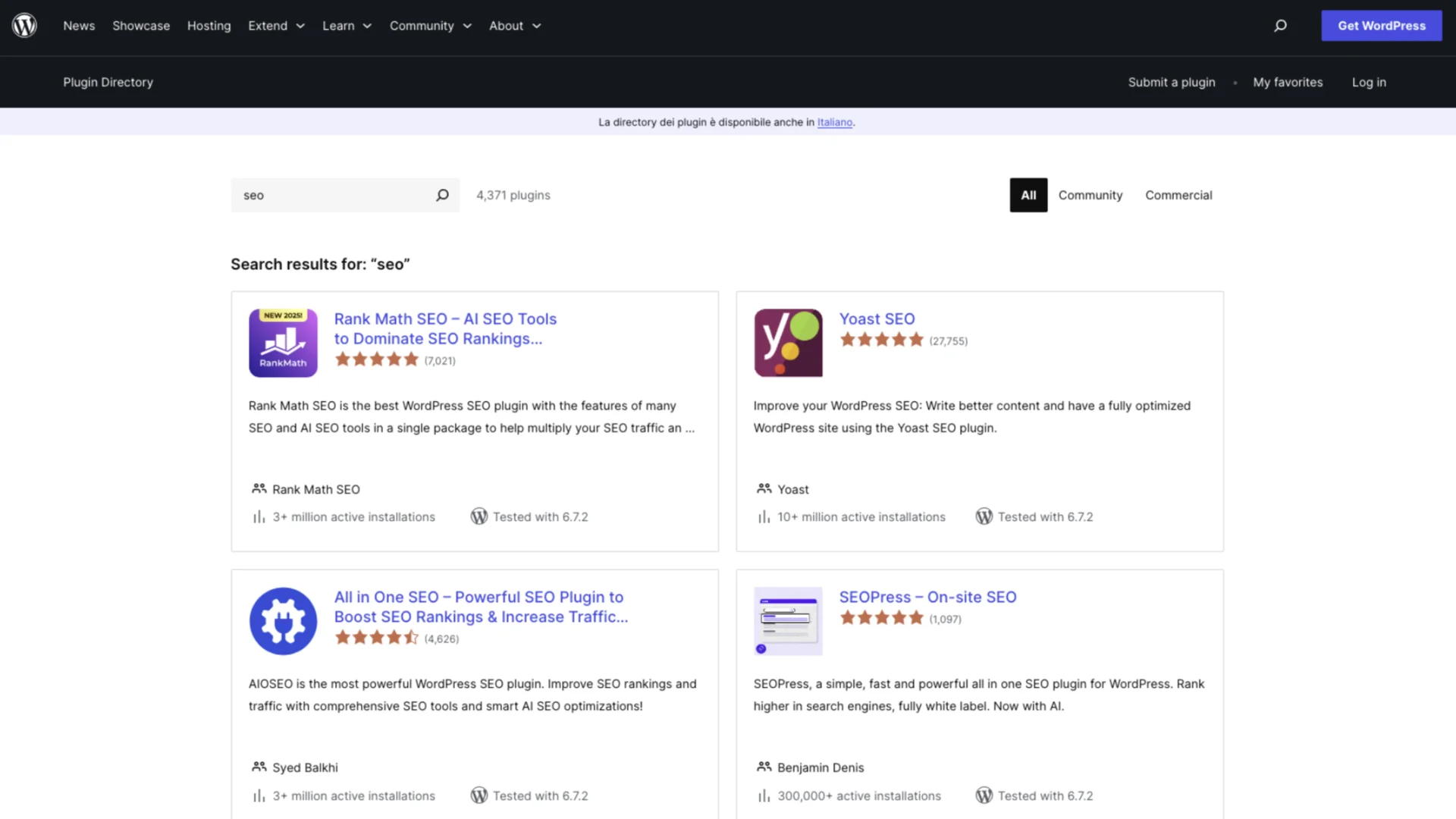Click 300,000+ active installations text
The image size is (1456, 819).
(x=859, y=795)
